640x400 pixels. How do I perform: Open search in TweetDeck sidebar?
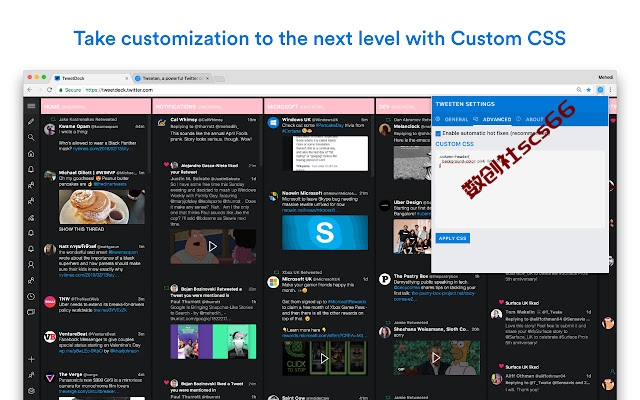click(x=31, y=138)
